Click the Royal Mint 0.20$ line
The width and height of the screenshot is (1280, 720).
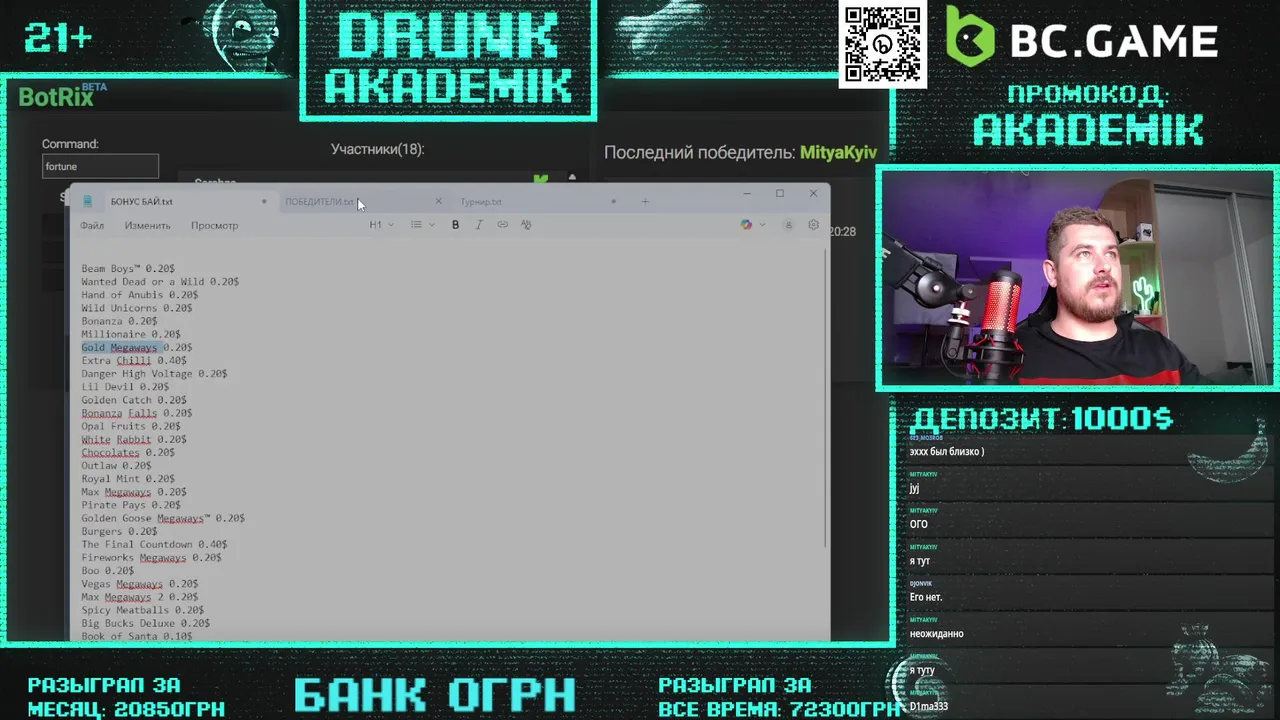(128, 478)
